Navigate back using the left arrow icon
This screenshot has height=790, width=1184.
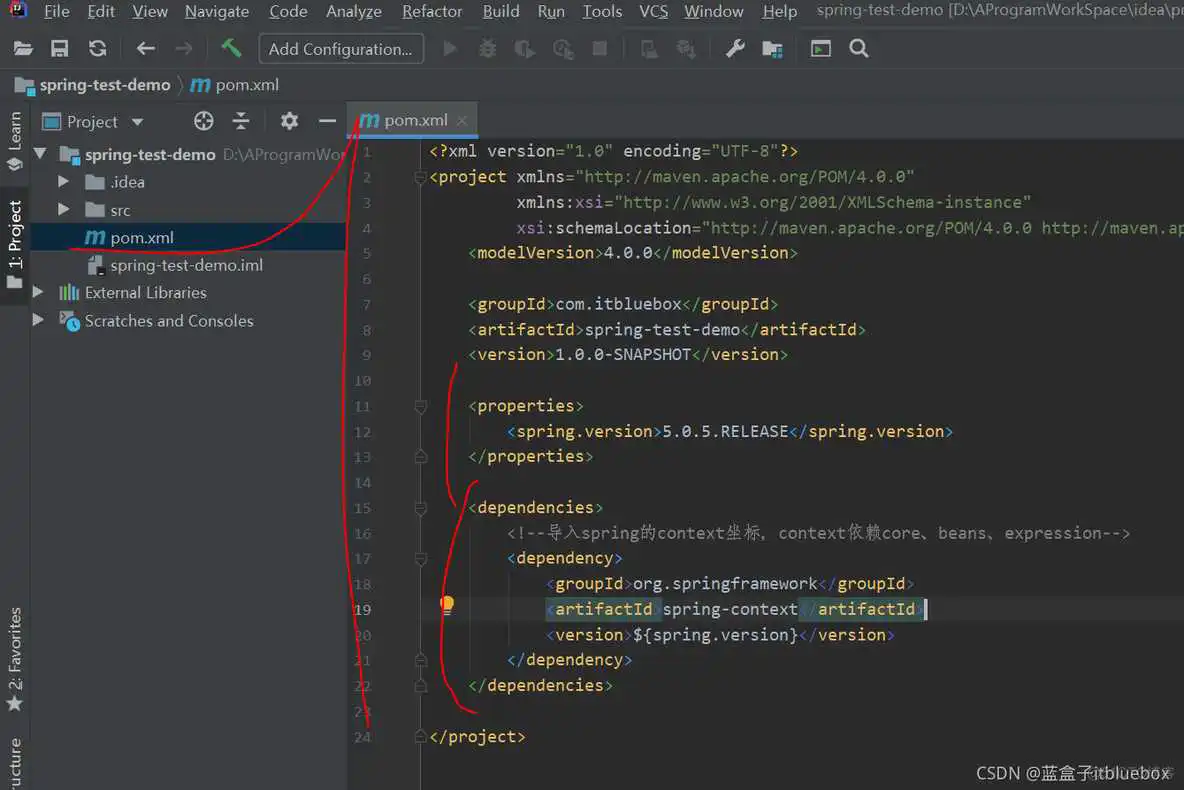(x=144, y=47)
